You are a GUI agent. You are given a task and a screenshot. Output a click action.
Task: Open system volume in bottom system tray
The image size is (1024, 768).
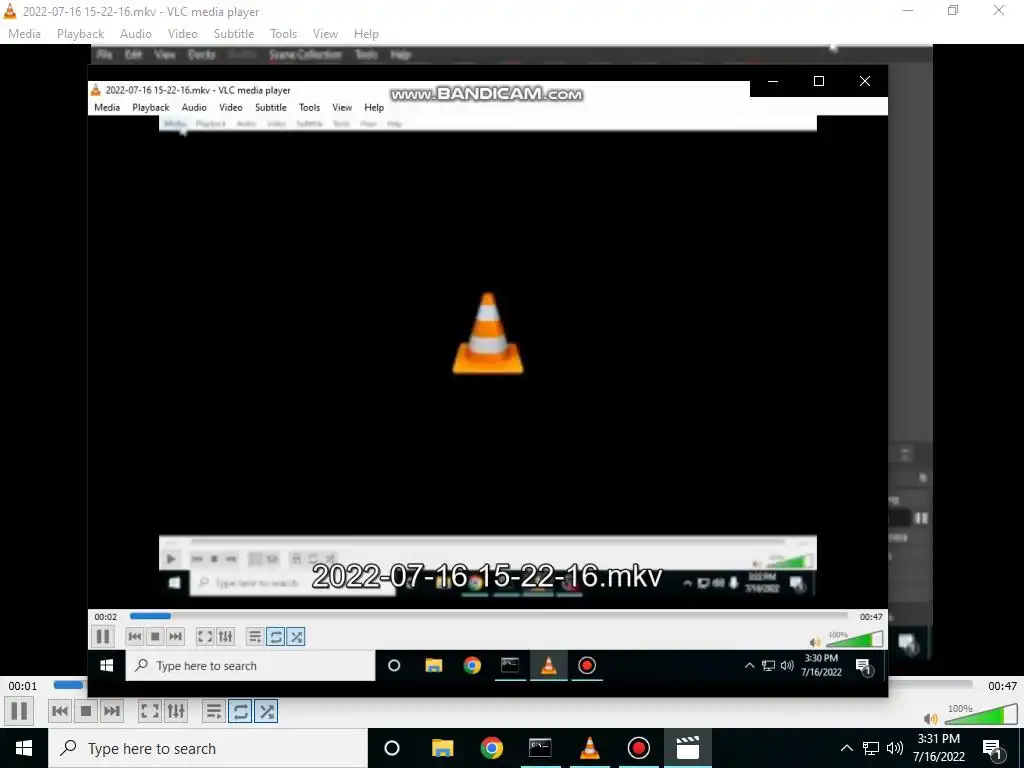pyautogui.click(x=895, y=748)
